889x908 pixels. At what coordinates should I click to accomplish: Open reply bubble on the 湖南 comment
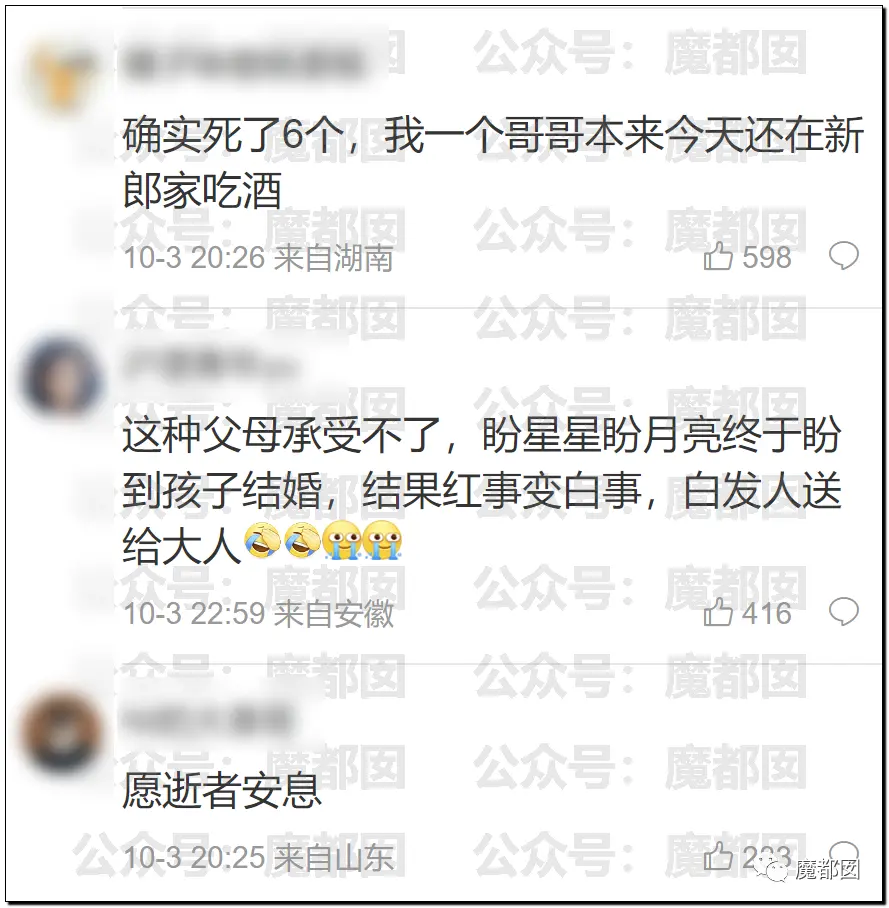[843, 255]
